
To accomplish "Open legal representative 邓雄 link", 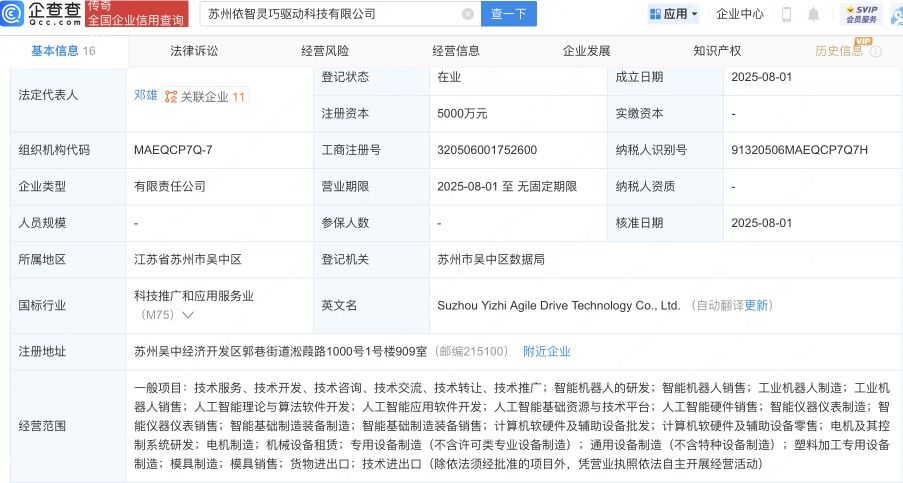I will tap(146, 95).
